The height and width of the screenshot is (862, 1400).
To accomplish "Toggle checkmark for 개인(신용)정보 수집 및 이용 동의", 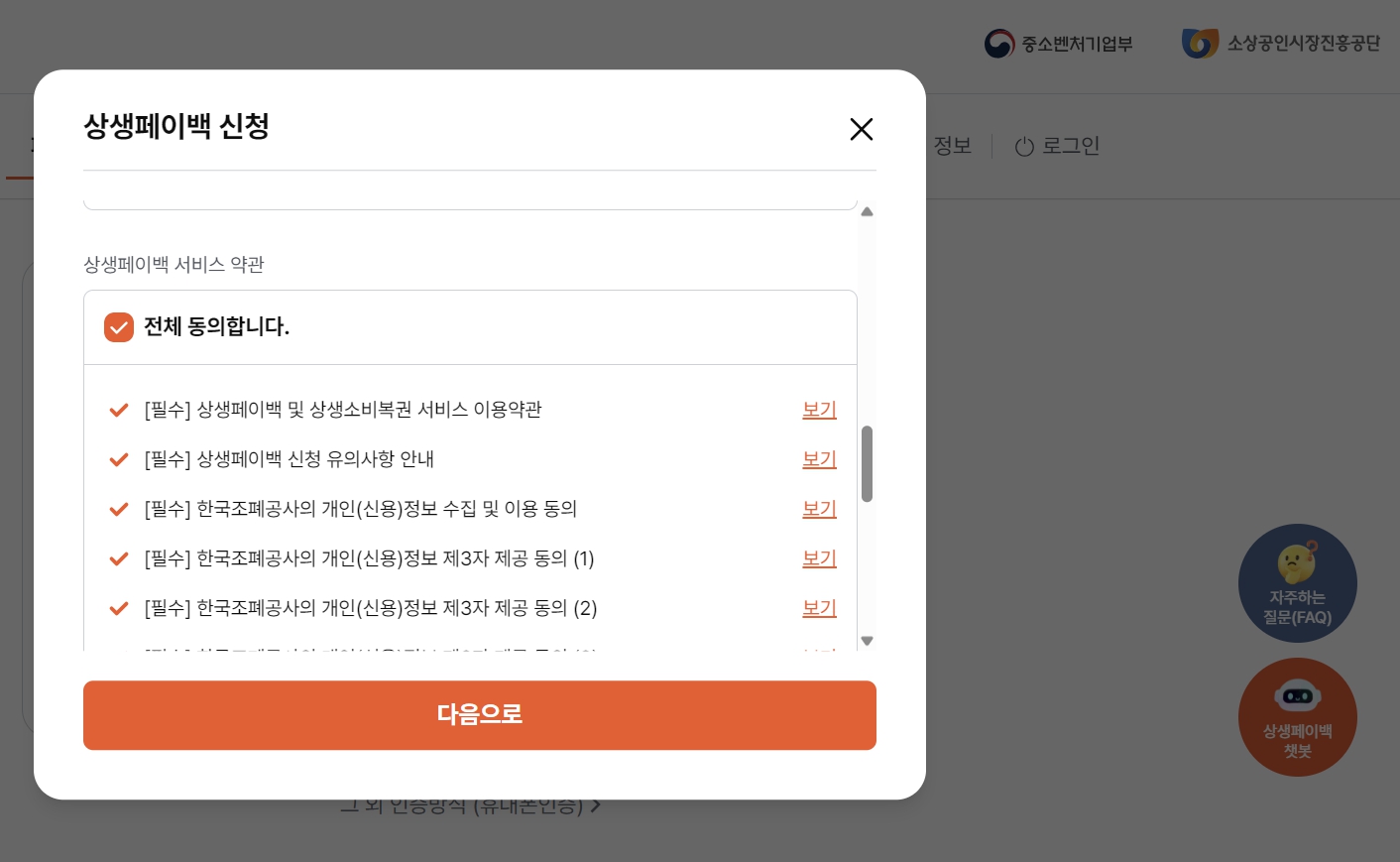I will [x=119, y=509].
